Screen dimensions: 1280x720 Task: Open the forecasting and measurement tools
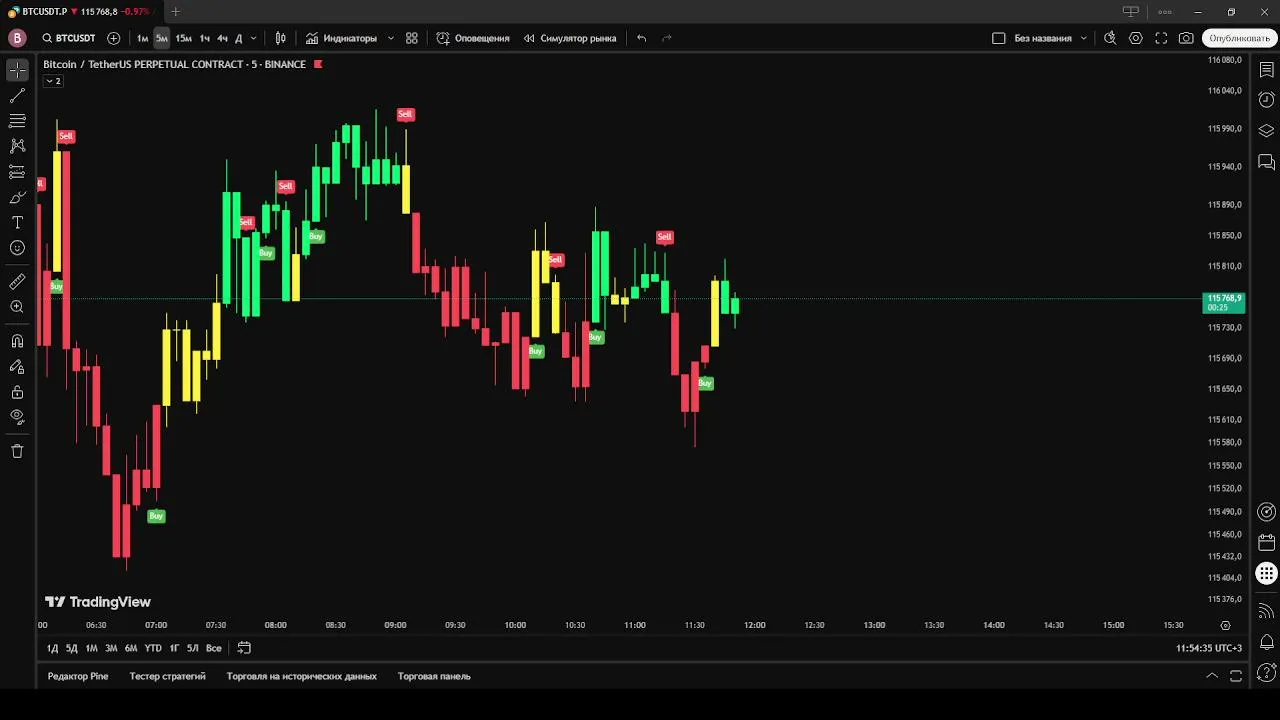coord(17,172)
